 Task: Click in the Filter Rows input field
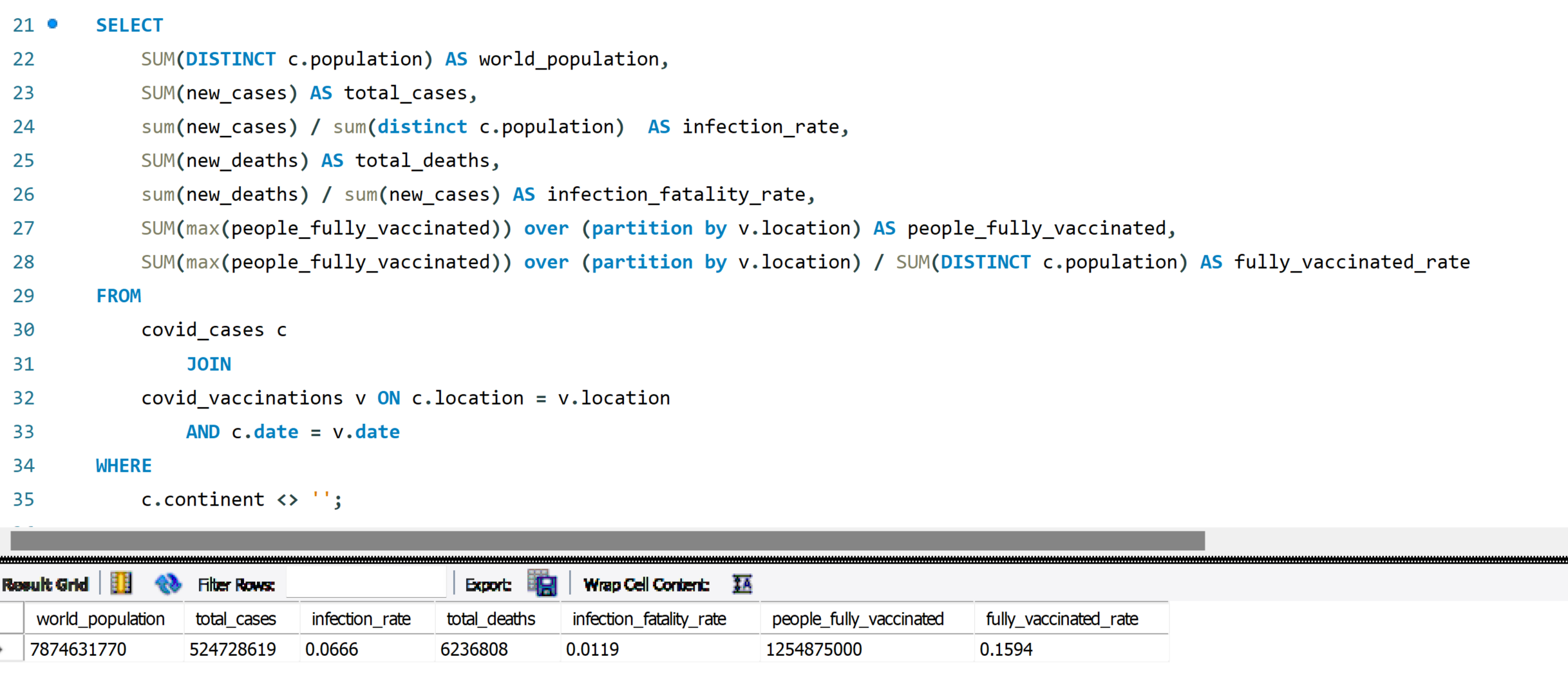click(366, 584)
